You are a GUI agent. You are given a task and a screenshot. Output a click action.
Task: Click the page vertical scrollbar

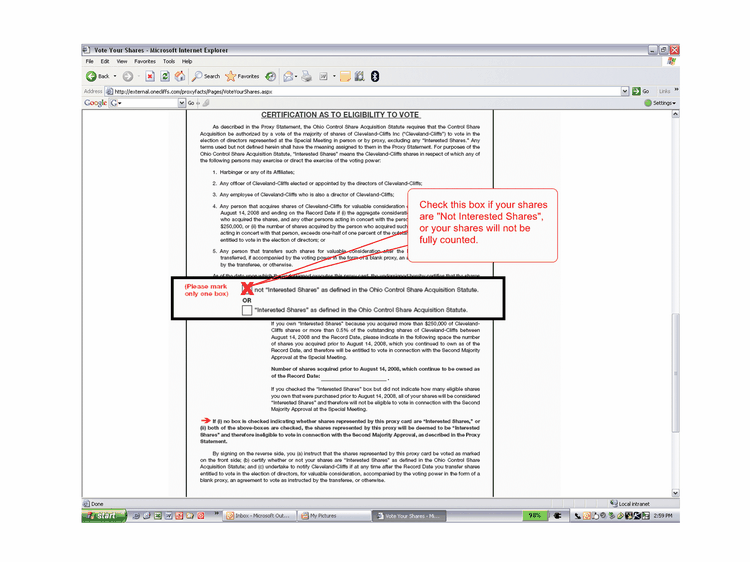coord(675,300)
